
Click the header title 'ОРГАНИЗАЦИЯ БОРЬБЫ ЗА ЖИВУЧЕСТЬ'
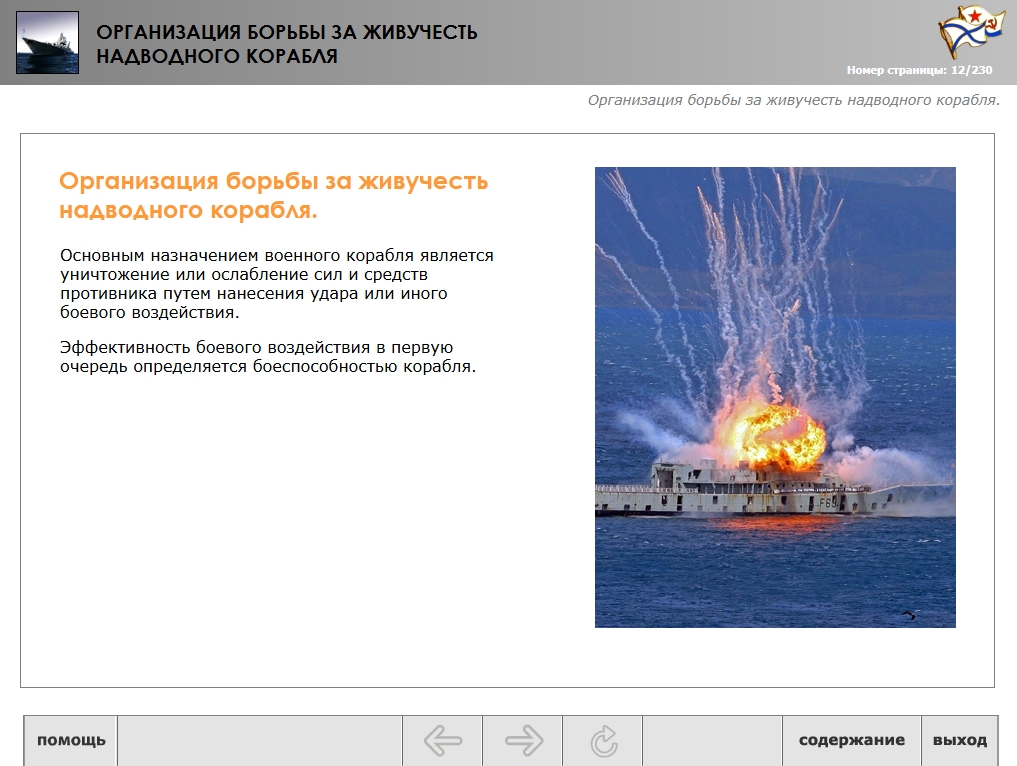(x=287, y=32)
